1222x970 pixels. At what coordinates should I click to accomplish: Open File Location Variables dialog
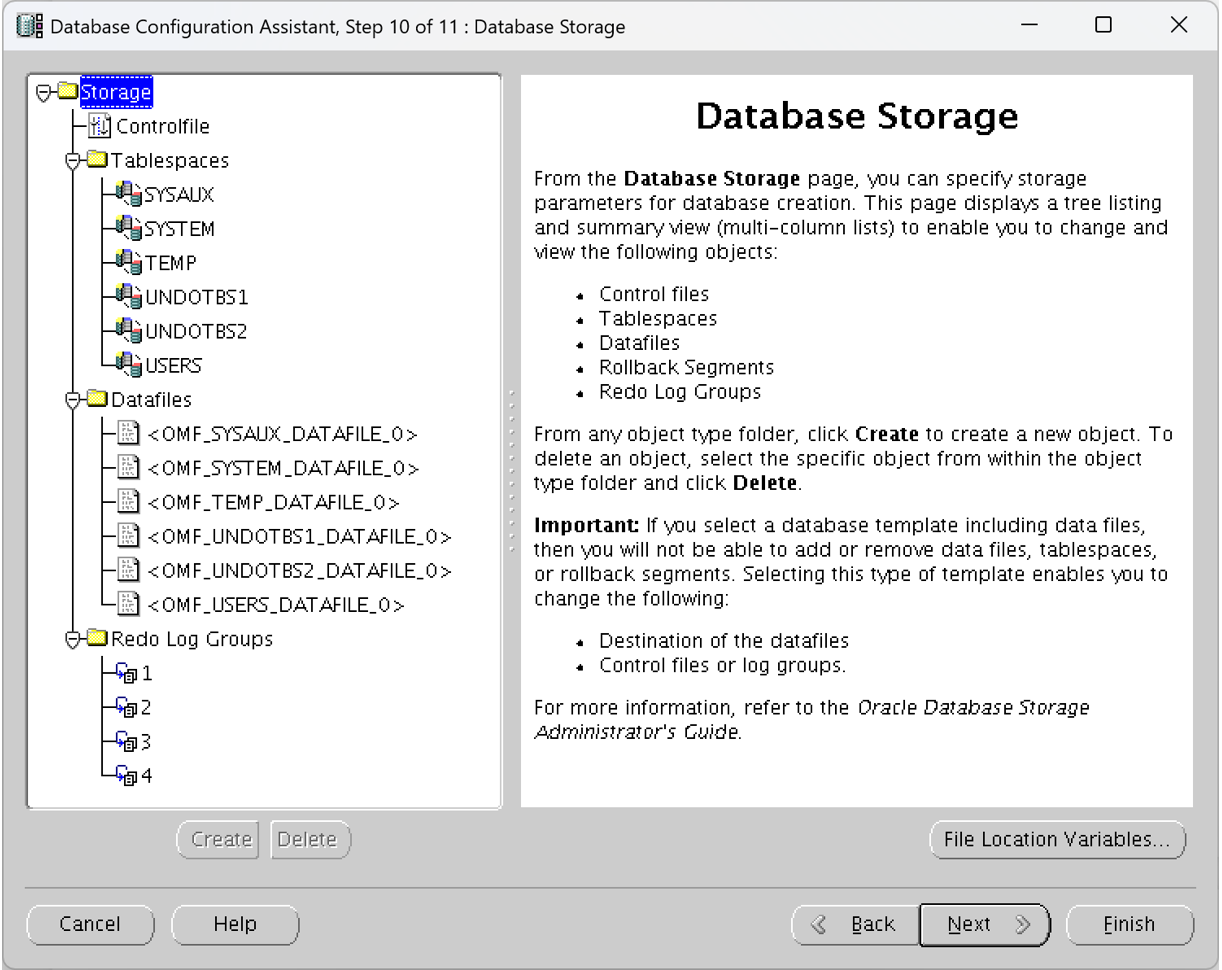(1057, 840)
